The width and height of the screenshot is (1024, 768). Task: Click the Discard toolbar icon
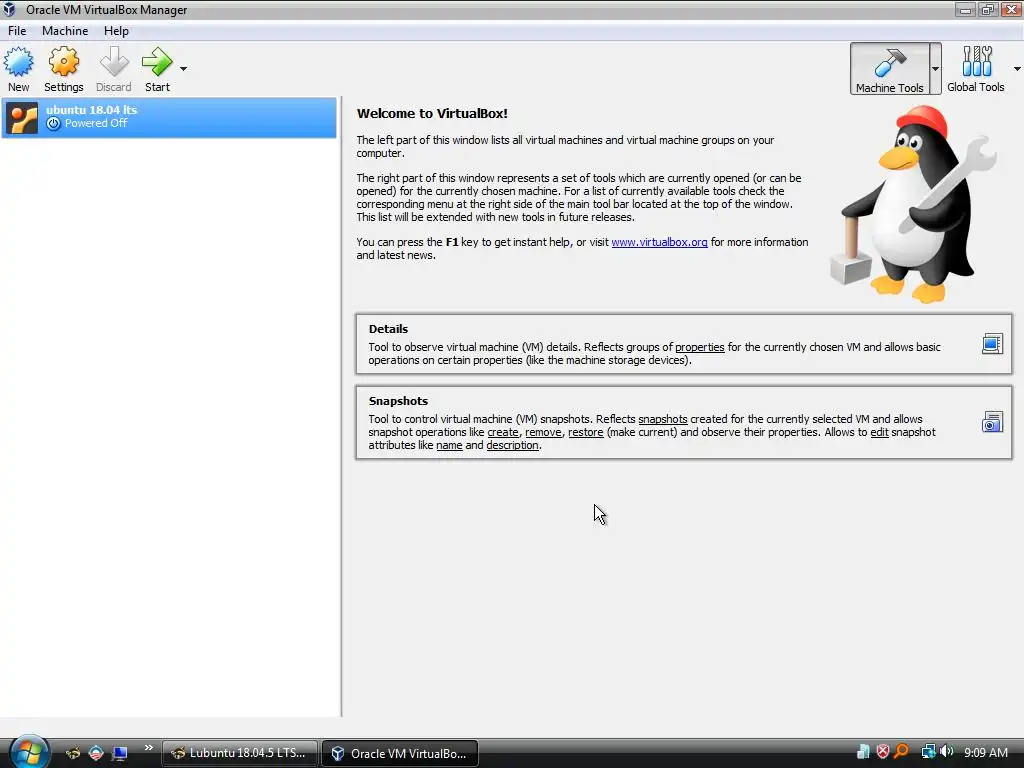point(114,69)
